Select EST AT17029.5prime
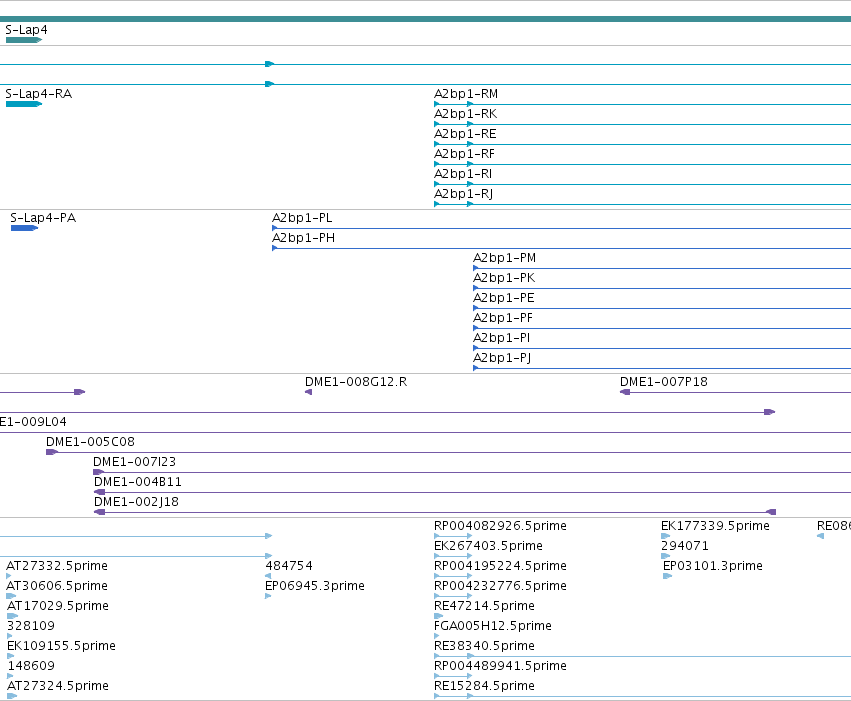The image size is (851, 701). [58, 607]
